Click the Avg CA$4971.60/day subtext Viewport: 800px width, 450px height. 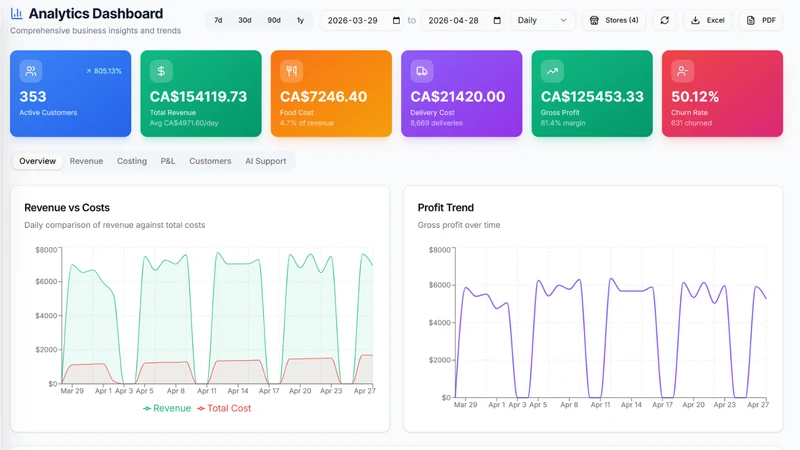pyautogui.click(x=184, y=123)
